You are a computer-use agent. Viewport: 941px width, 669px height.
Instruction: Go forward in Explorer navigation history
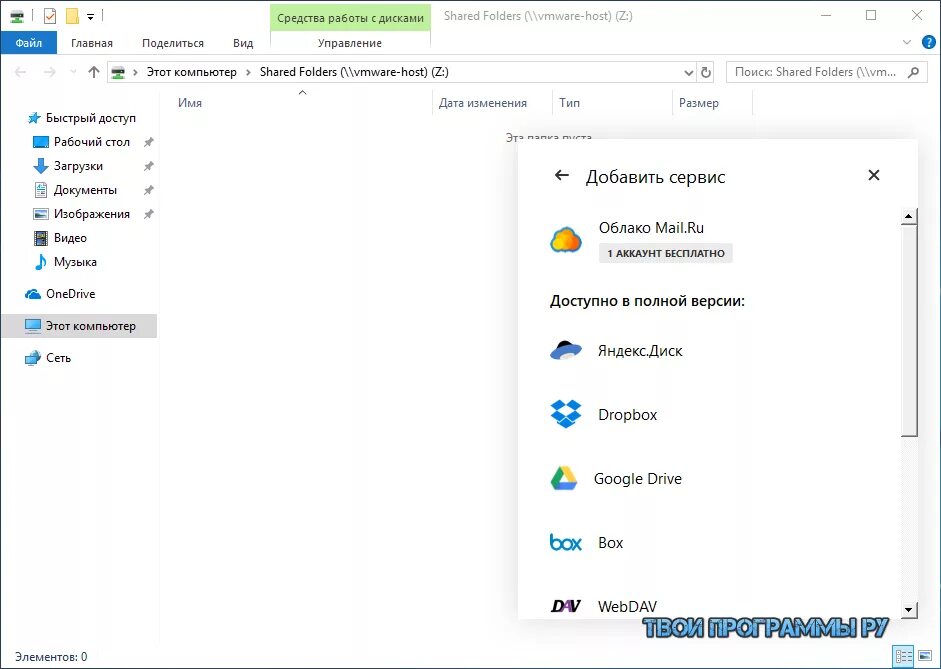pyautogui.click(x=49, y=72)
